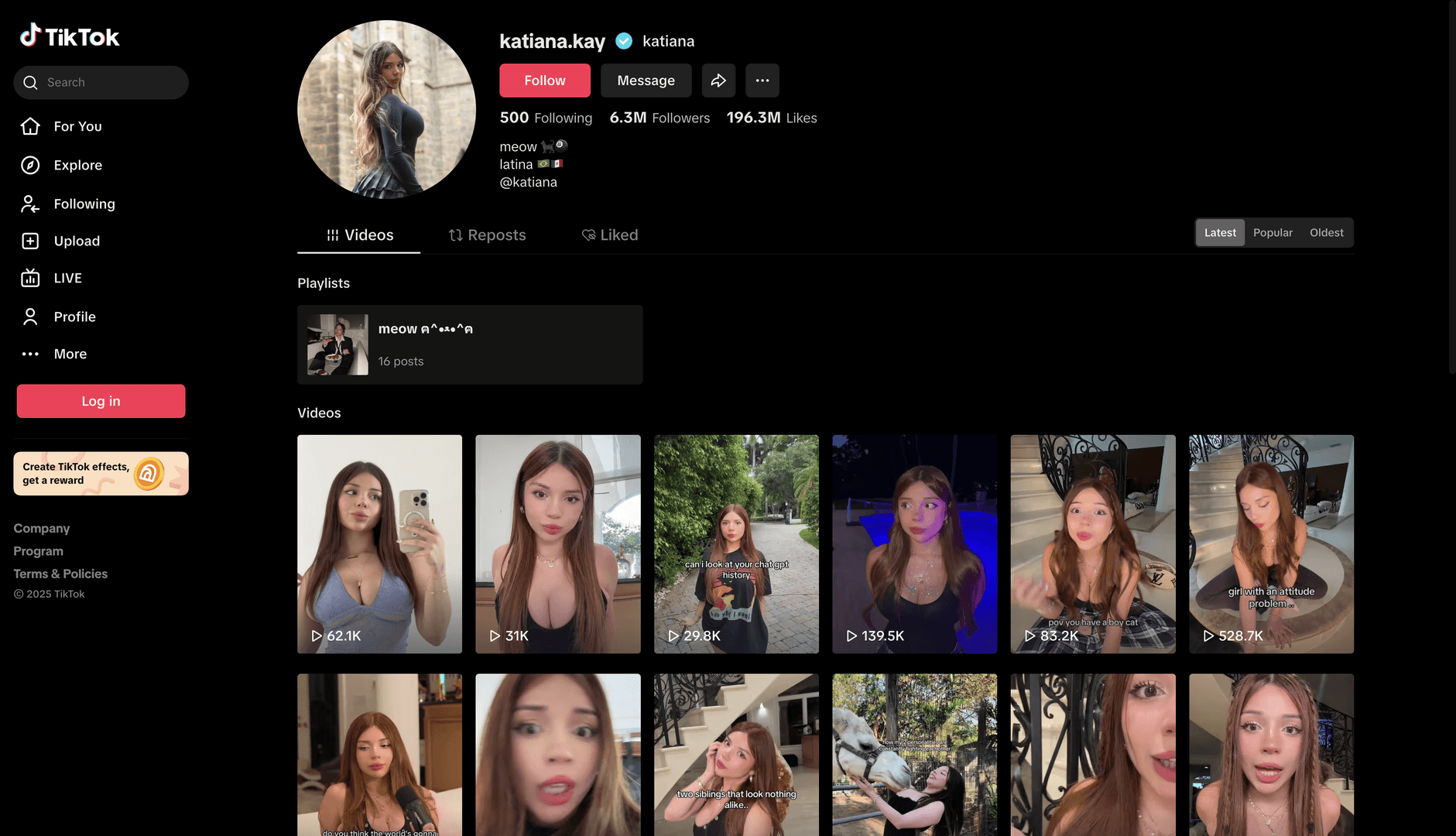Click the share profile arrow icon
1456x836 pixels.
pos(718,81)
